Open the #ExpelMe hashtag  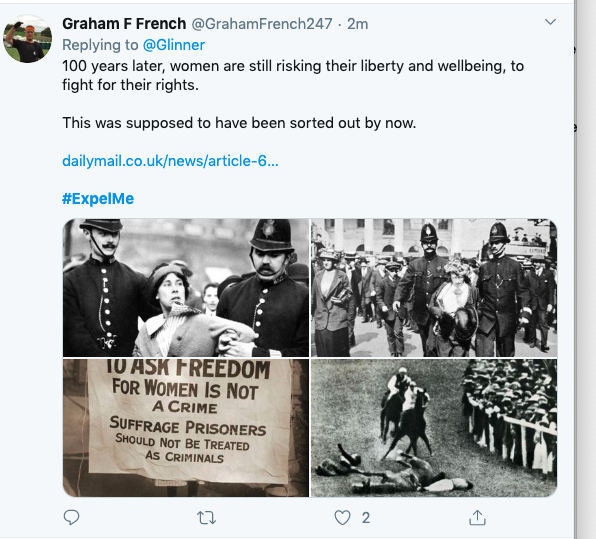pos(98,198)
